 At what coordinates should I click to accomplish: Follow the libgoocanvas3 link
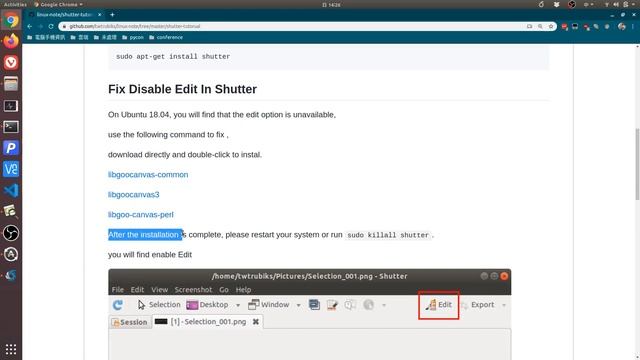click(x=133, y=195)
